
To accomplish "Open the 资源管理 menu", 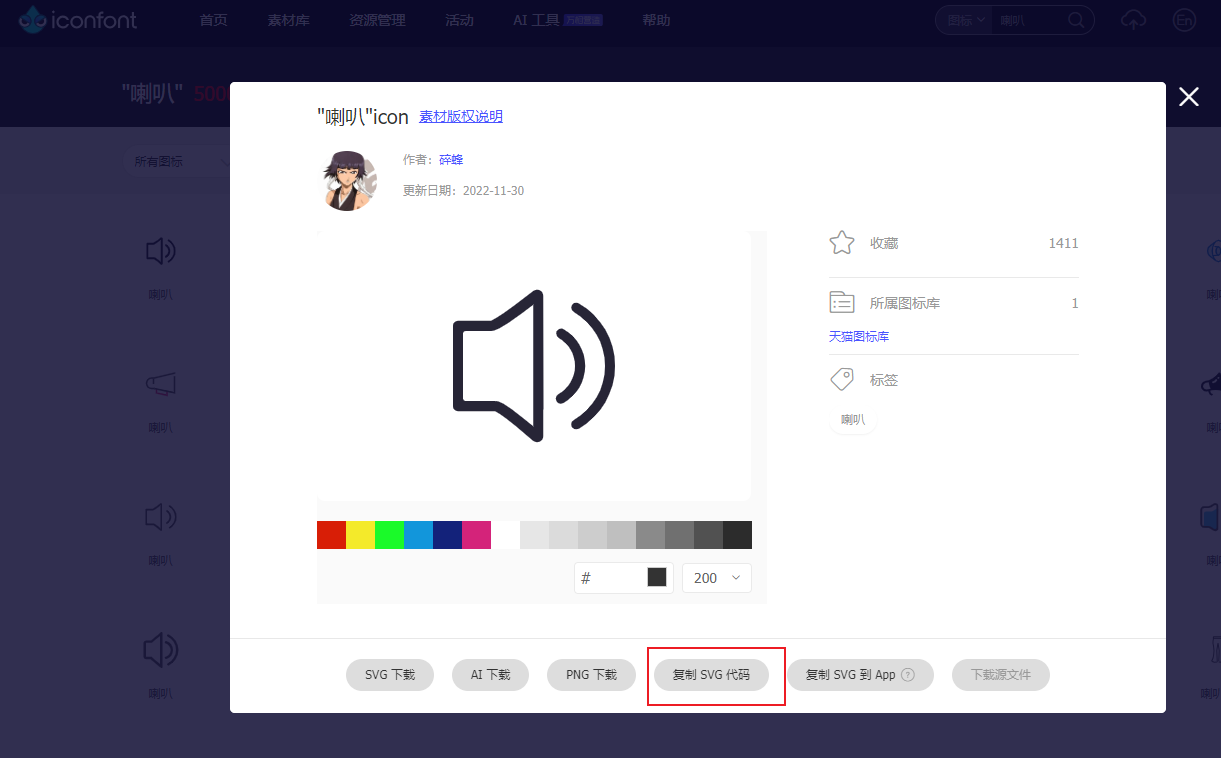I will coord(378,20).
